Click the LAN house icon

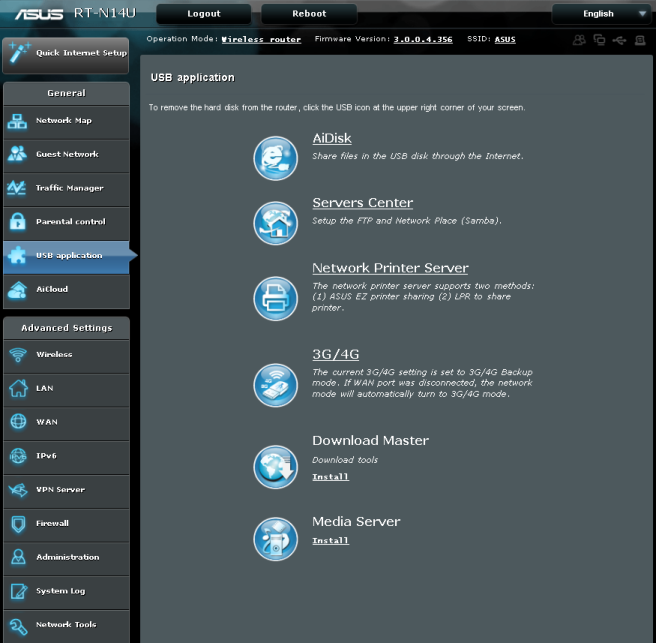pyautogui.click(x=18, y=388)
